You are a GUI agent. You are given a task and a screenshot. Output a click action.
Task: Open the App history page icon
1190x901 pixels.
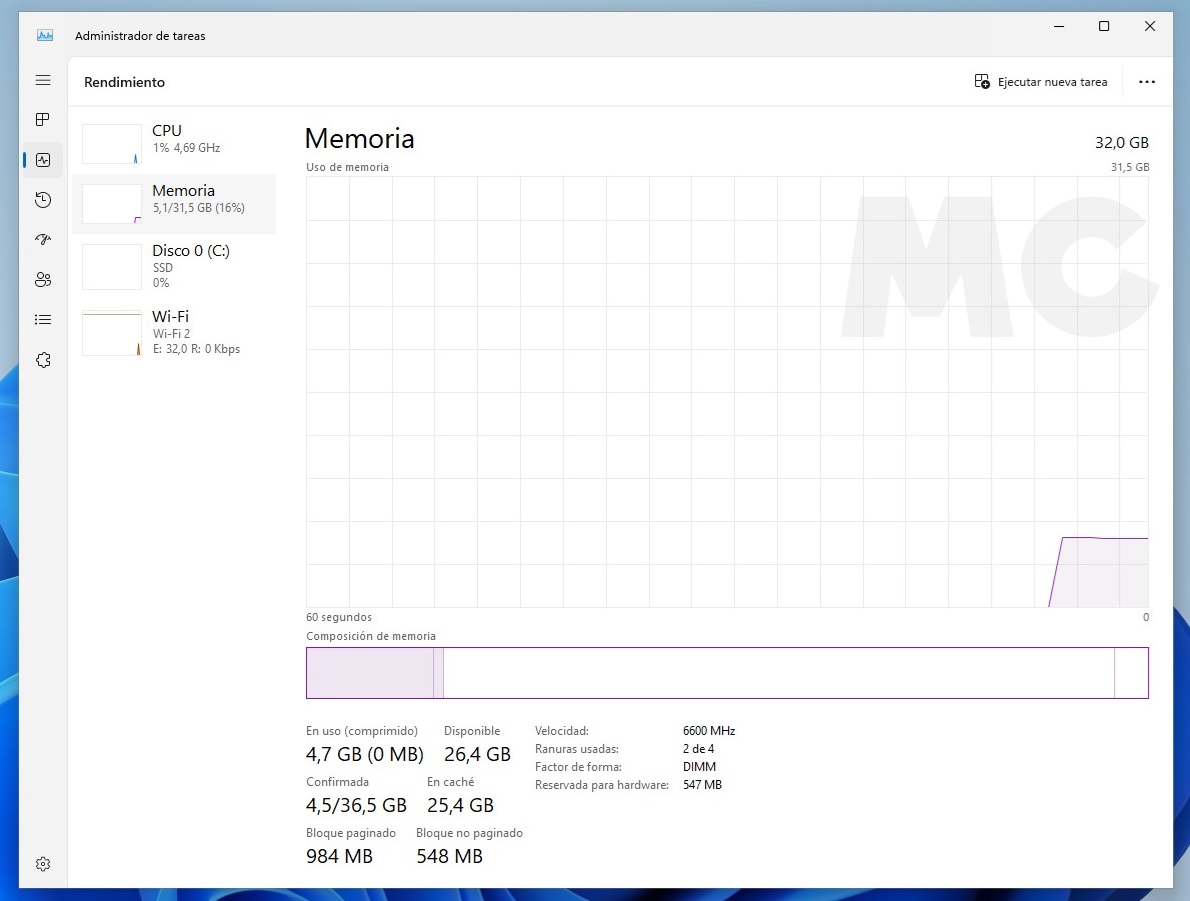pos(43,200)
